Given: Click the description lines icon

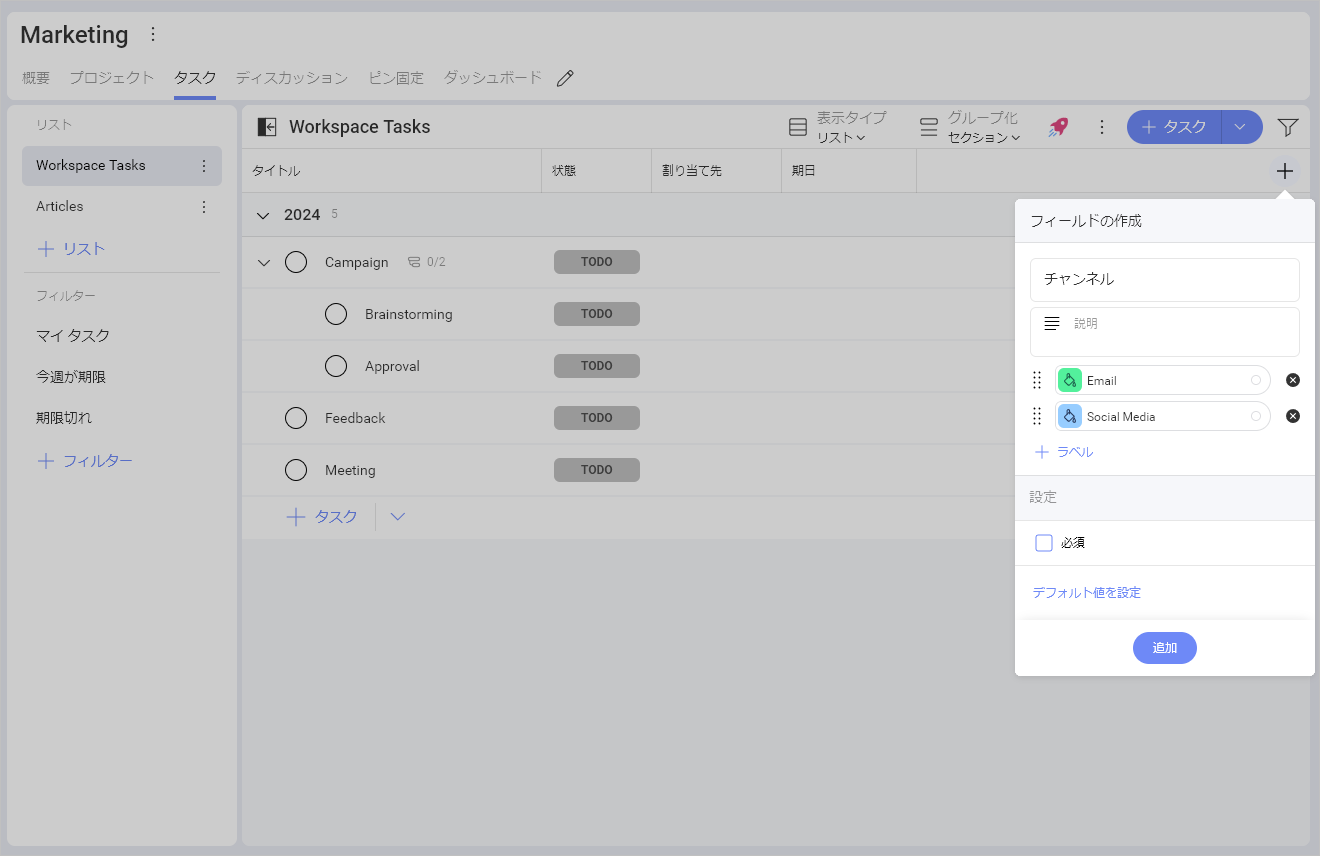Looking at the screenshot, I should click(1052, 323).
